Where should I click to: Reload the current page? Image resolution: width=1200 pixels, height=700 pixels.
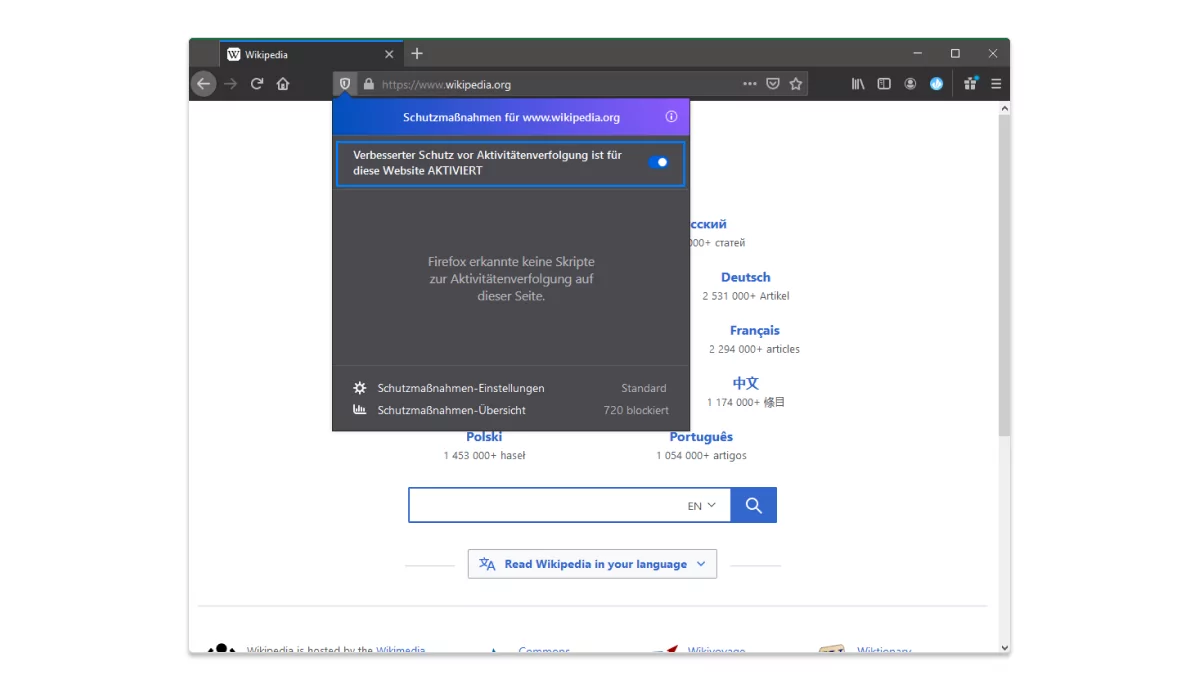coord(257,84)
